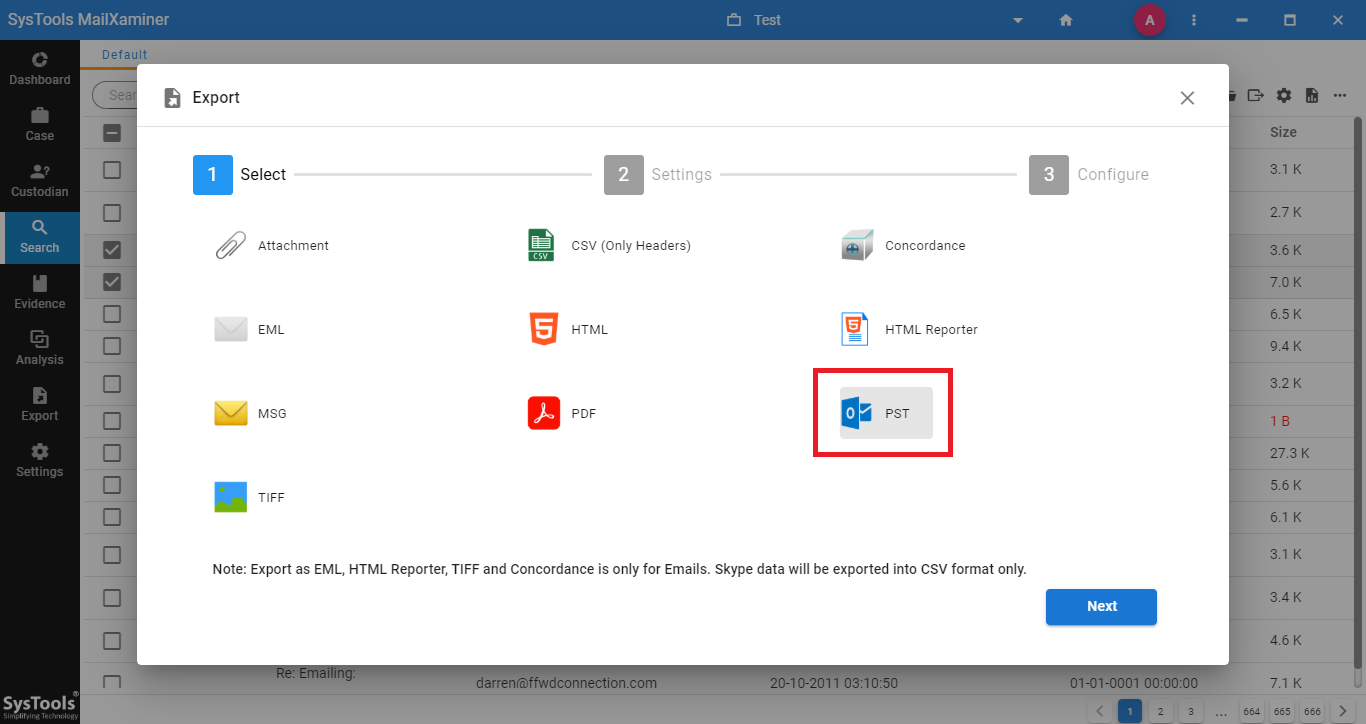1366x724 pixels.
Task: Select Concordance export format
Action: 903,245
